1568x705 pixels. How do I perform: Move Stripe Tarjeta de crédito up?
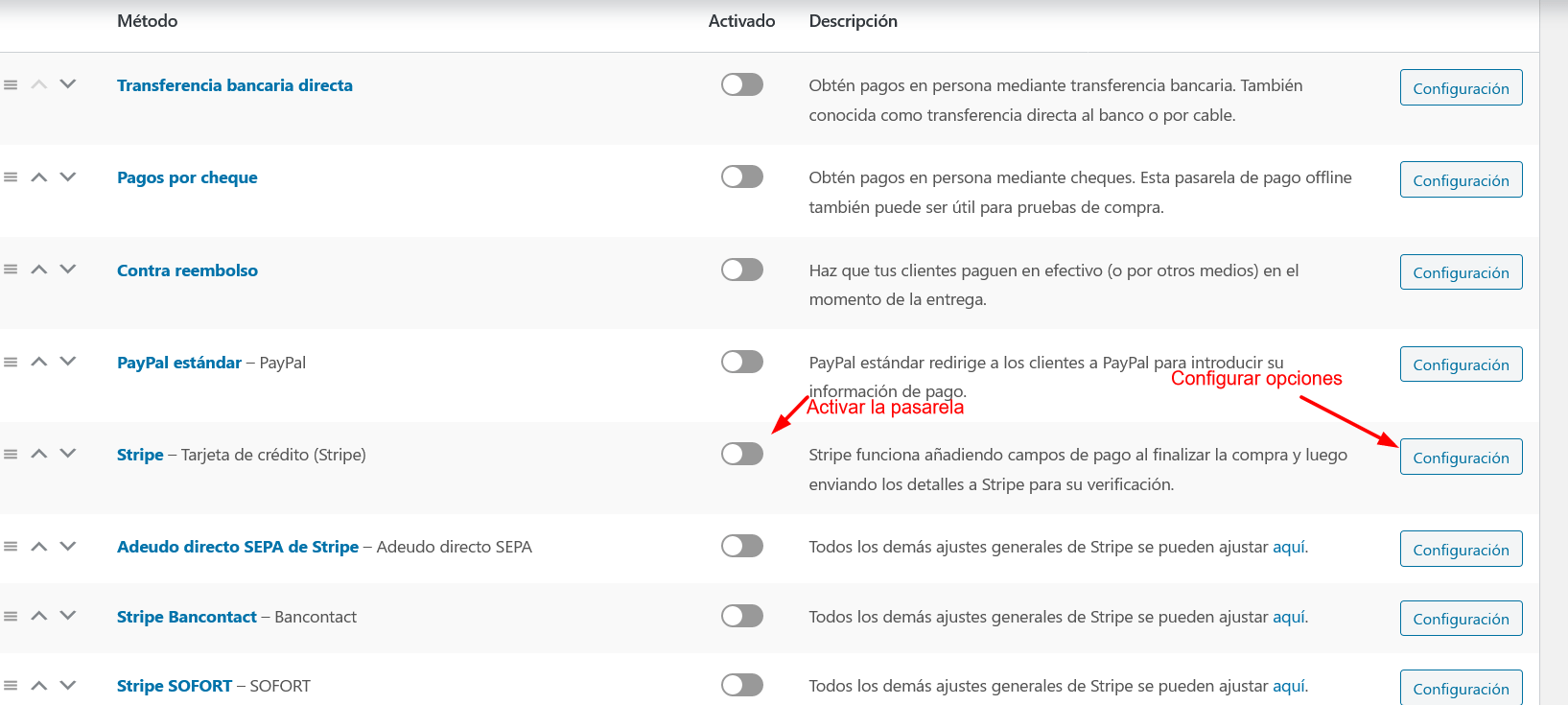point(39,454)
